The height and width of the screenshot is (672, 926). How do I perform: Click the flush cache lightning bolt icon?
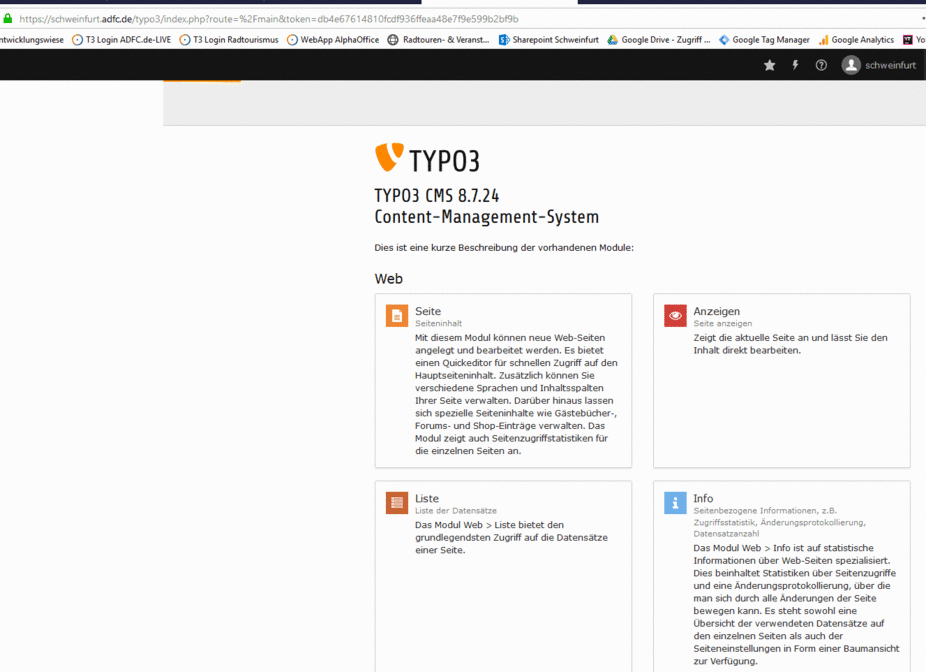click(x=796, y=65)
